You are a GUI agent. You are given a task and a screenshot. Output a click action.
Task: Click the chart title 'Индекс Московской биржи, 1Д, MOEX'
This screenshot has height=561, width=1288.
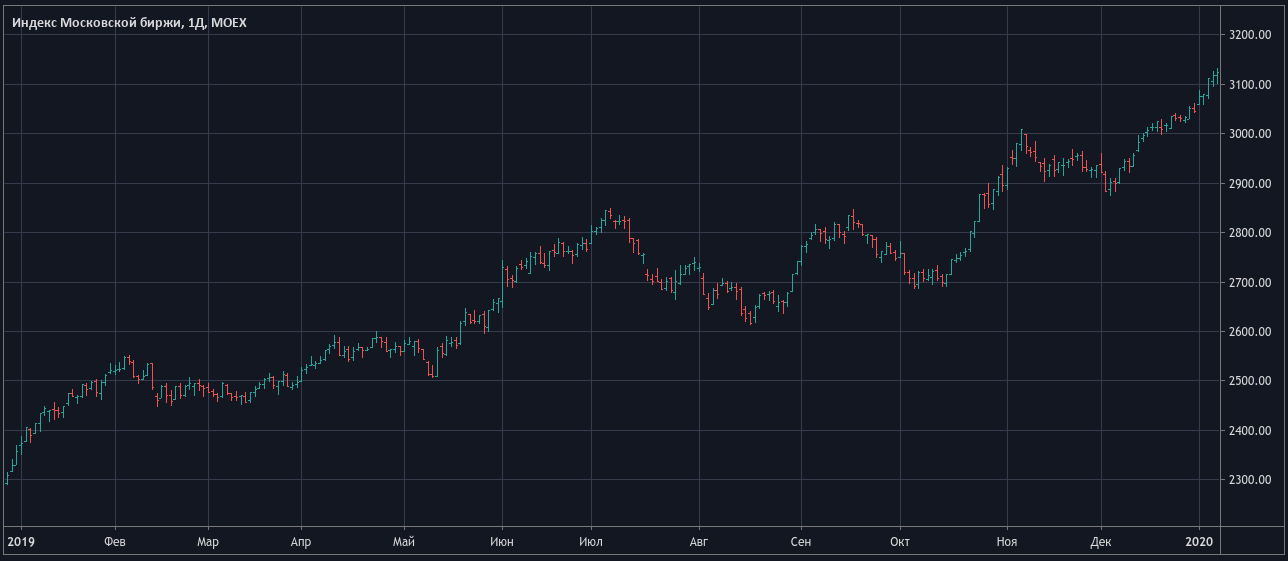pos(129,22)
